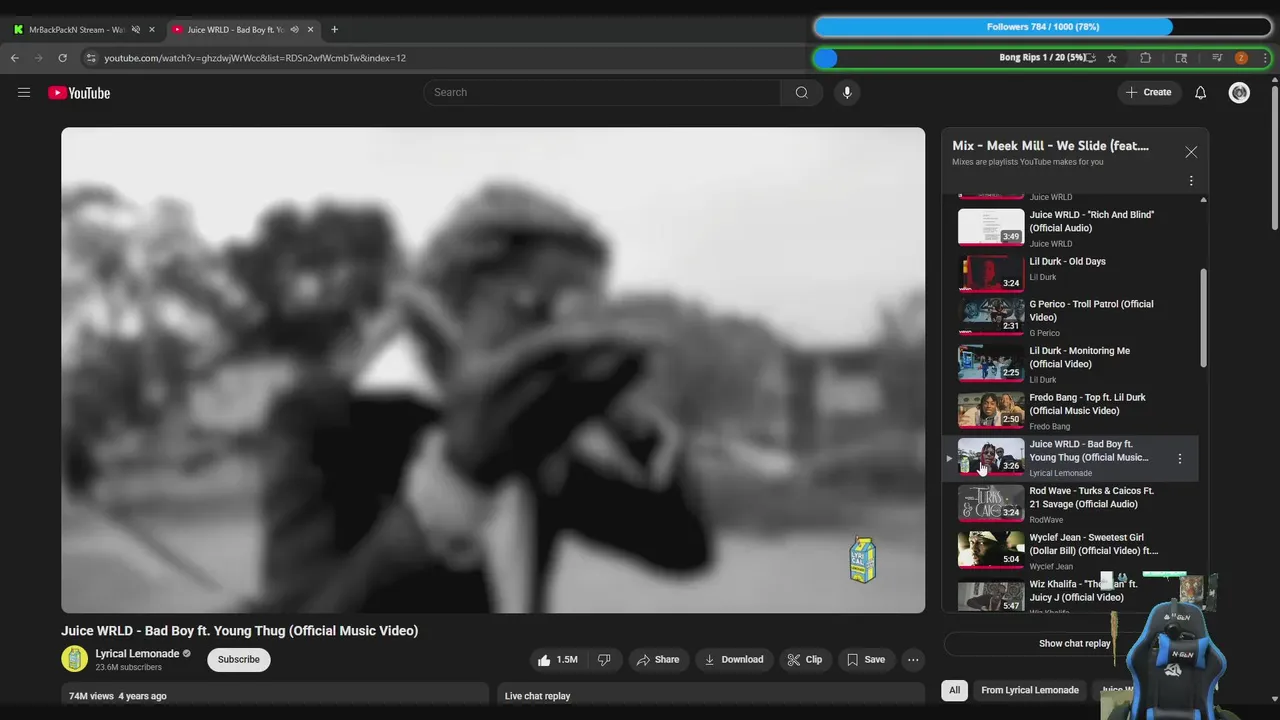Screen dimensions: 1280x720
Task: Click Lyrical Lemonade channel avatar
Action: (75, 659)
